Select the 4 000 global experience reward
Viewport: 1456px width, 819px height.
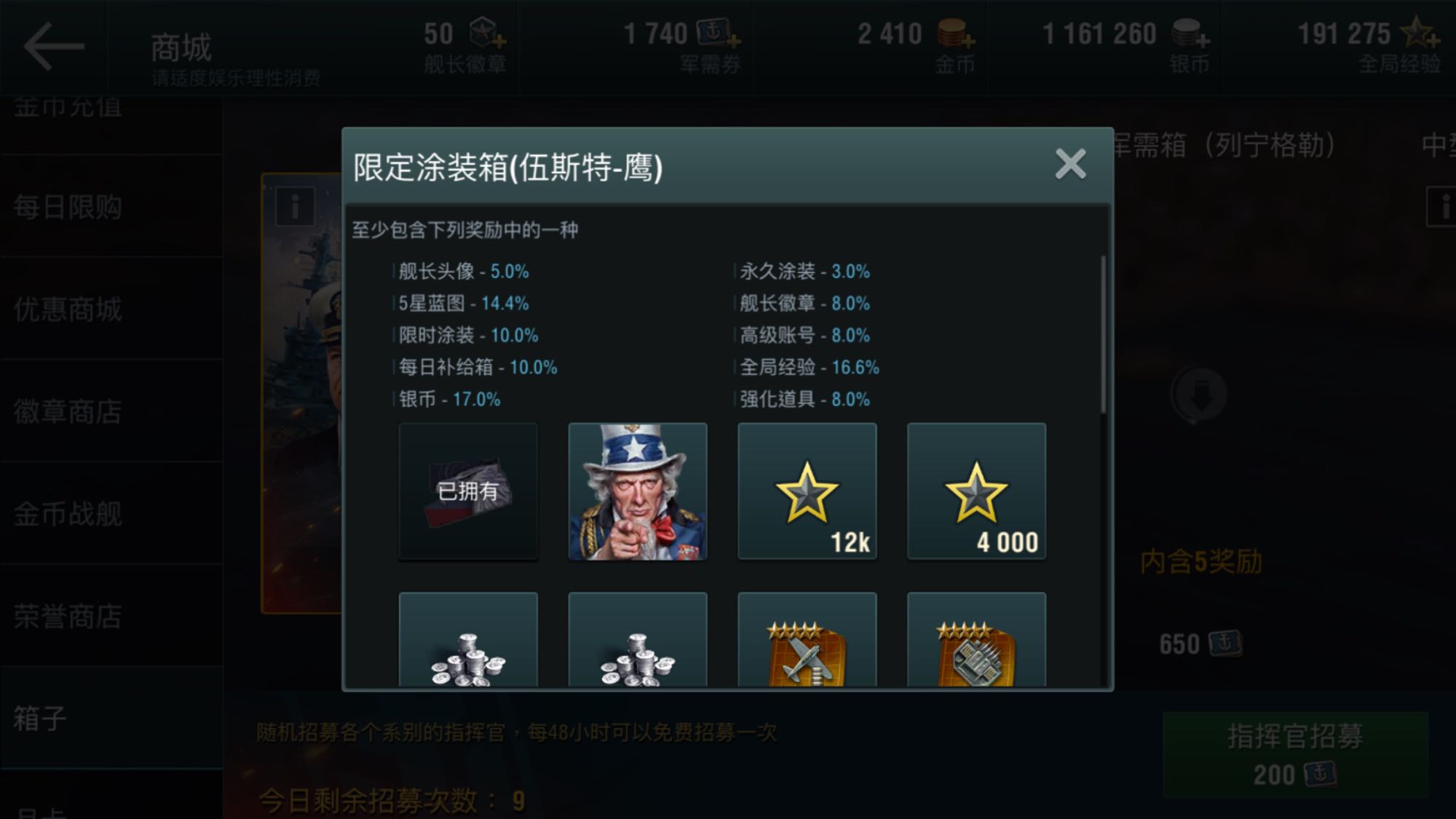click(x=977, y=491)
